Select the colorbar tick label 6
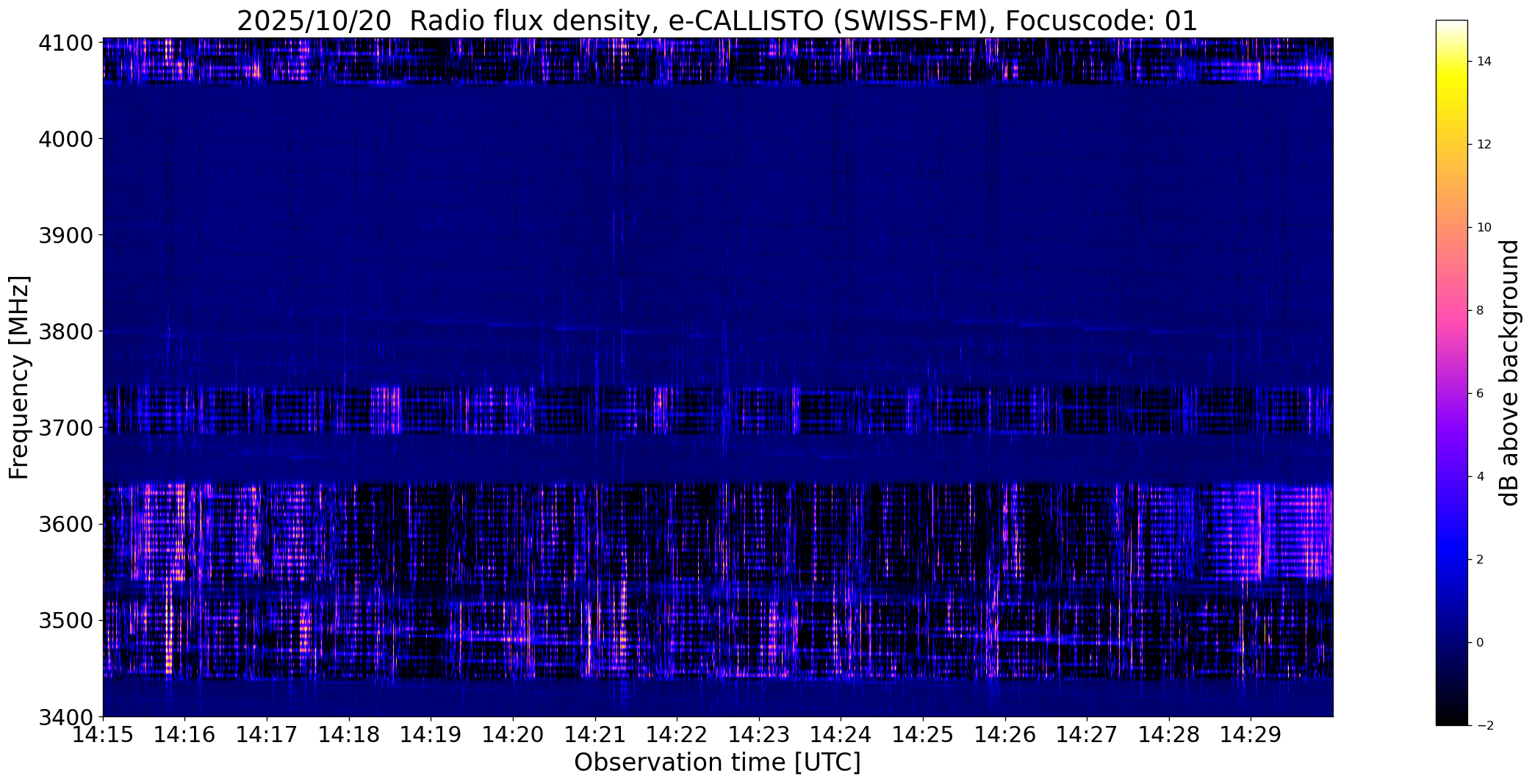The height and width of the screenshot is (784, 1532). click(x=1481, y=394)
